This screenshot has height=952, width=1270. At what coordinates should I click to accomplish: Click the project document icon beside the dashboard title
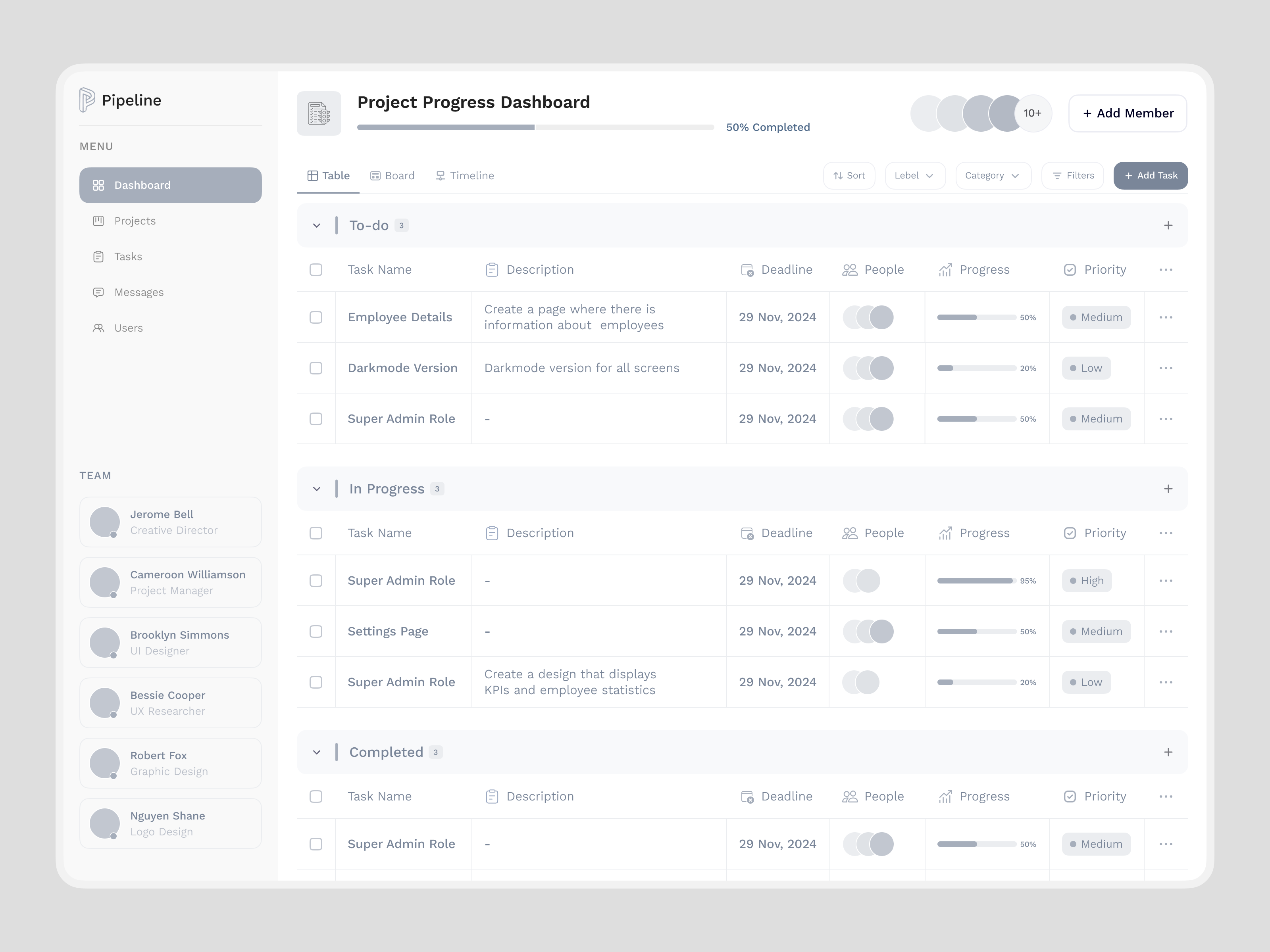(x=319, y=113)
